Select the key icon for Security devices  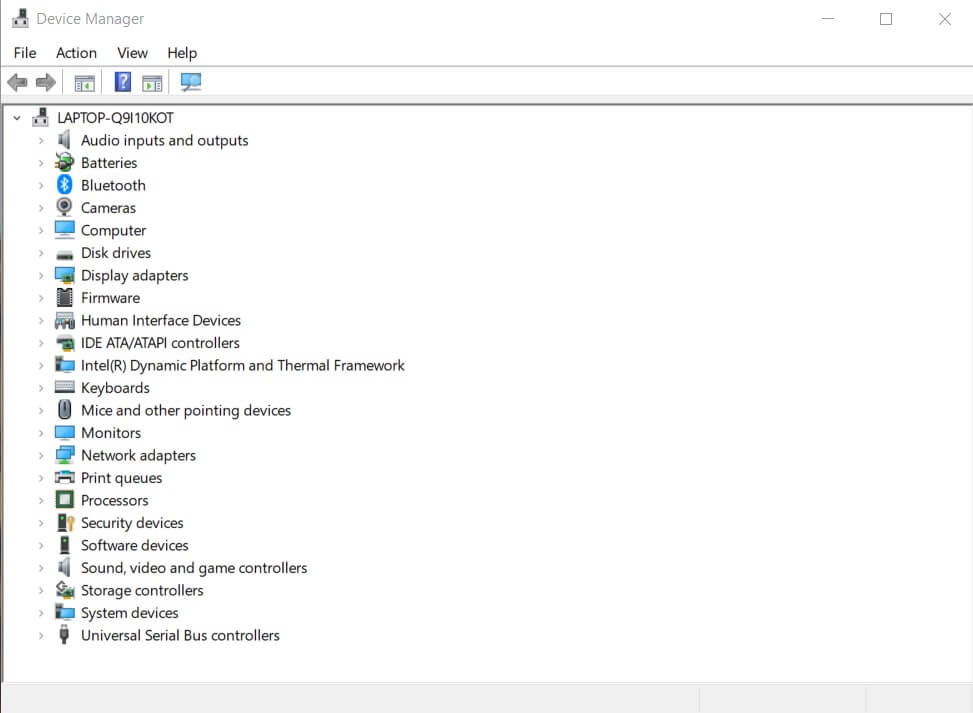[x=65, y=522]
